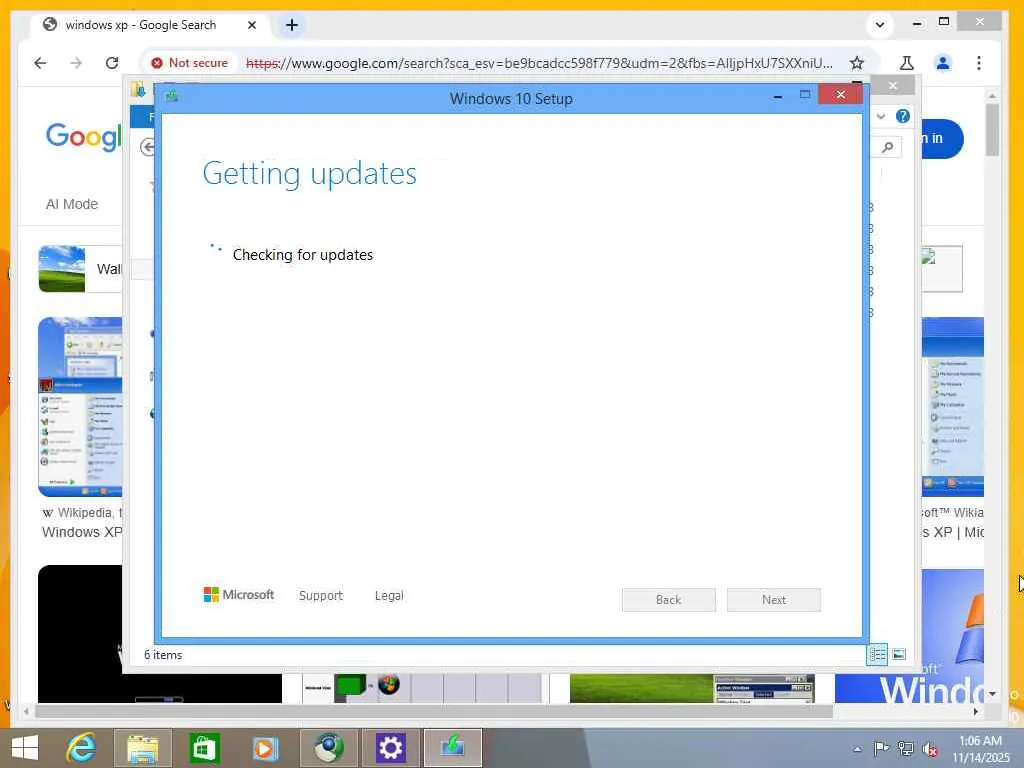Viewport: 1024px width, 768px height.
Task: Show hidden tray icons arrow
Action: coord(857,749)
